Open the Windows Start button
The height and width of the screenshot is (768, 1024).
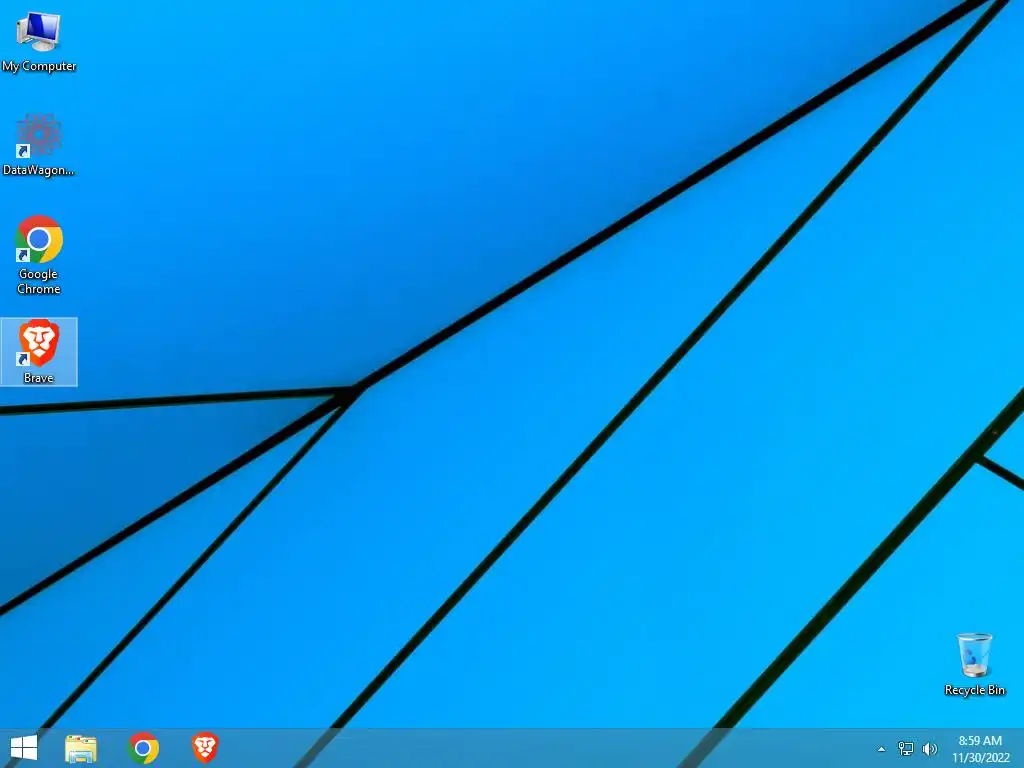(24, 748)
